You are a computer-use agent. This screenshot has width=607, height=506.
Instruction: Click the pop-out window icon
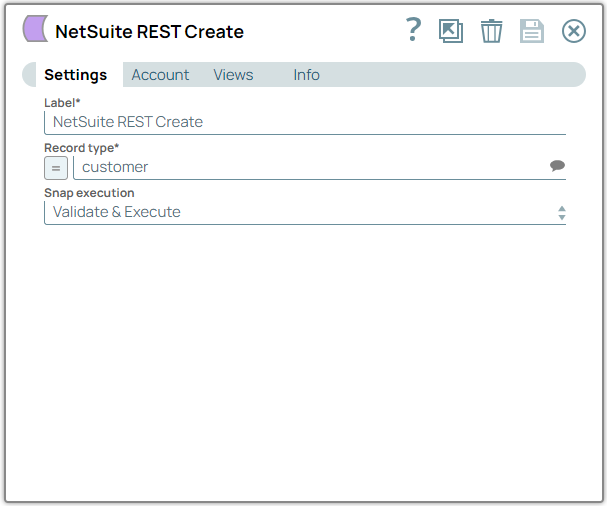pos(451,31)
